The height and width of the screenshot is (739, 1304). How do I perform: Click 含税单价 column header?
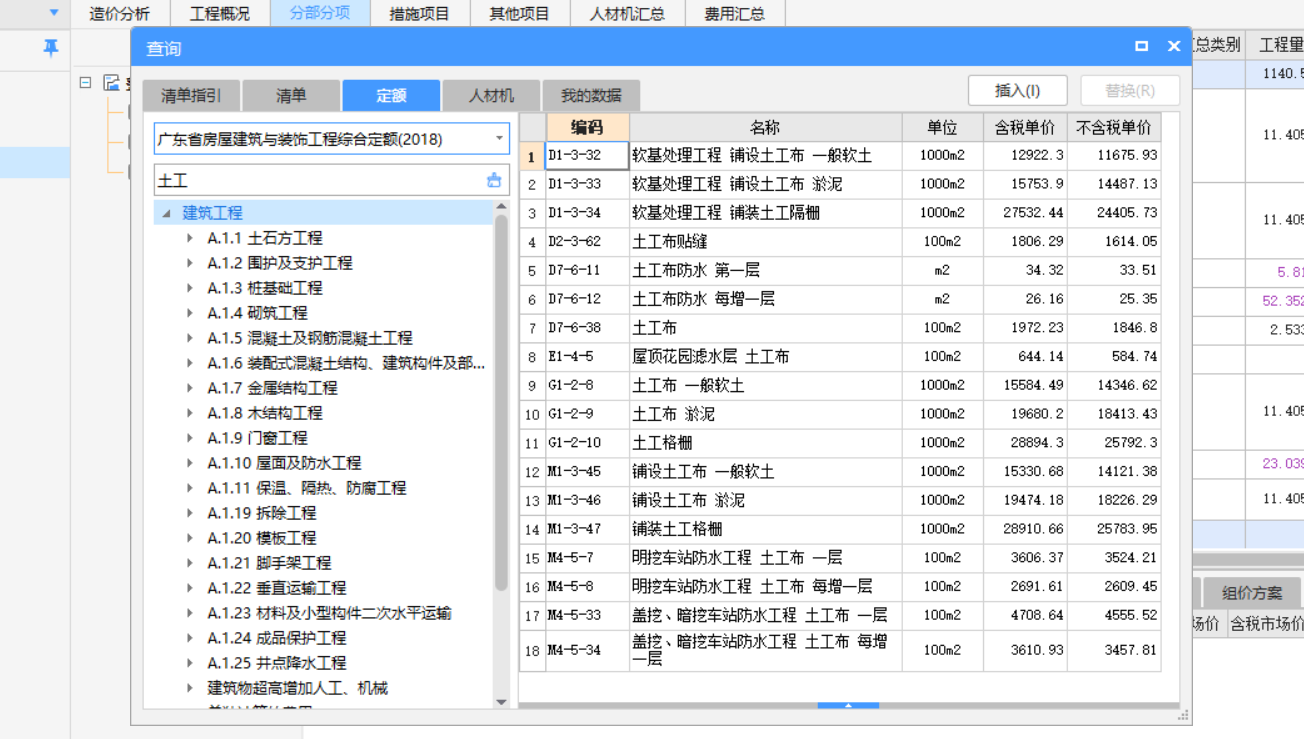(1025, 127)
